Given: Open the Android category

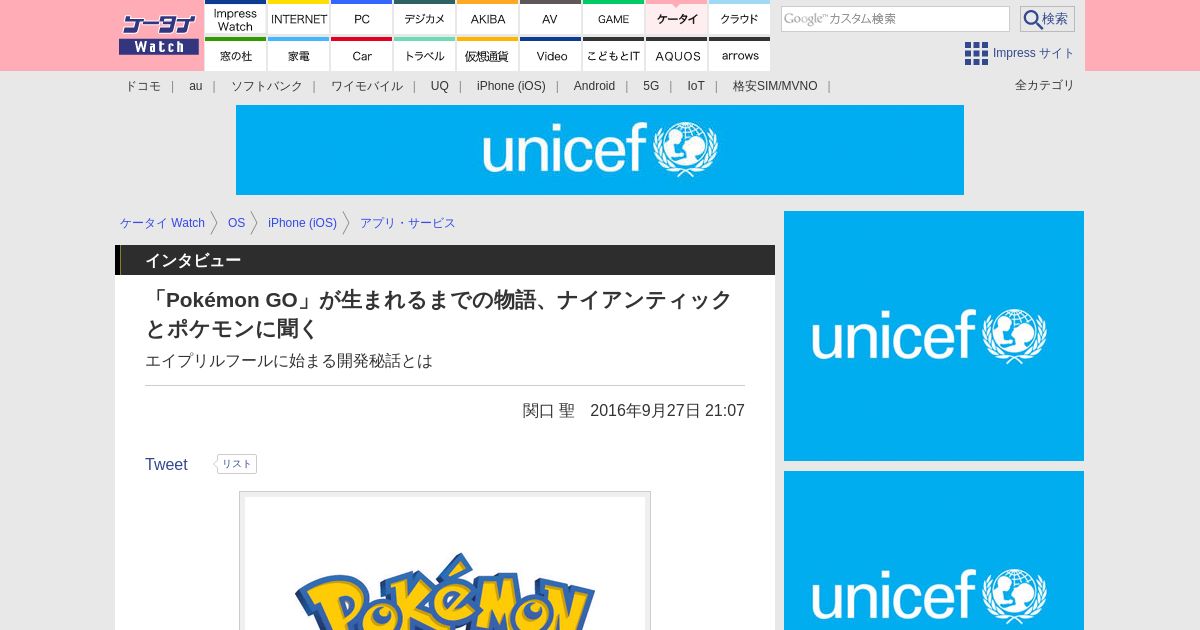Looking at the screenshot, I should 594,86.
